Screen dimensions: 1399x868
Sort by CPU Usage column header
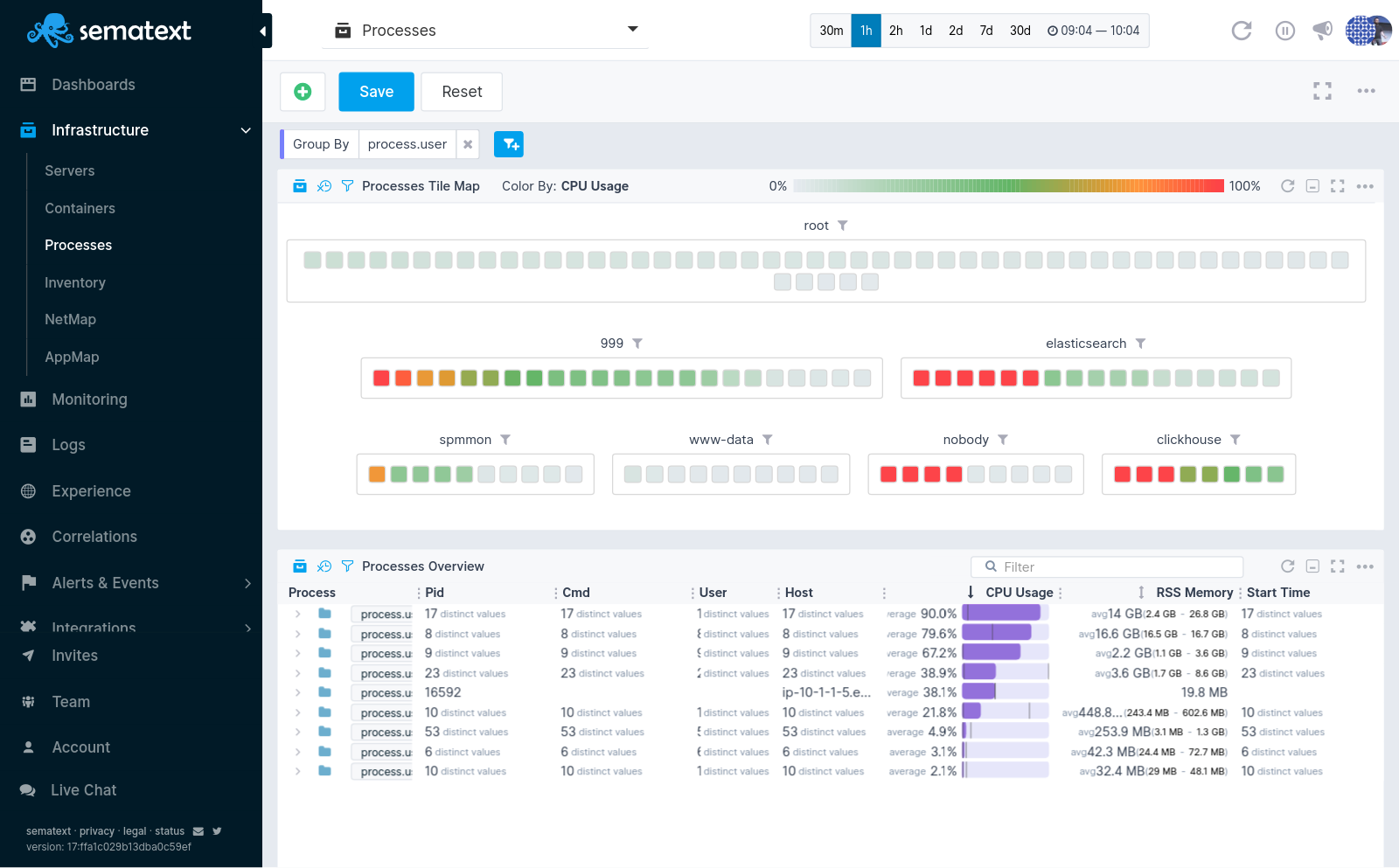(x=1019, y=593)
